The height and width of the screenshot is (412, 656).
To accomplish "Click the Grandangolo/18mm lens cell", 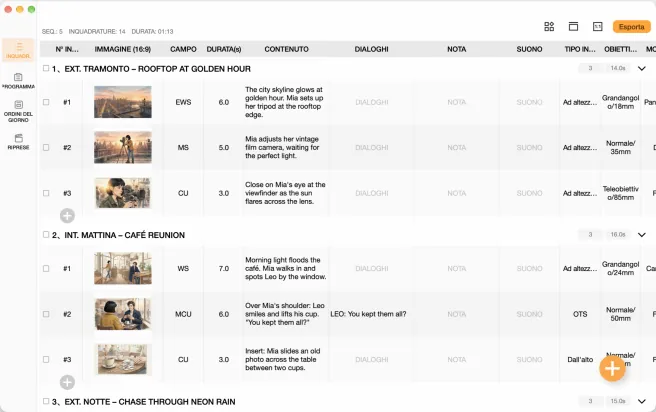I will tap(620, 102).
